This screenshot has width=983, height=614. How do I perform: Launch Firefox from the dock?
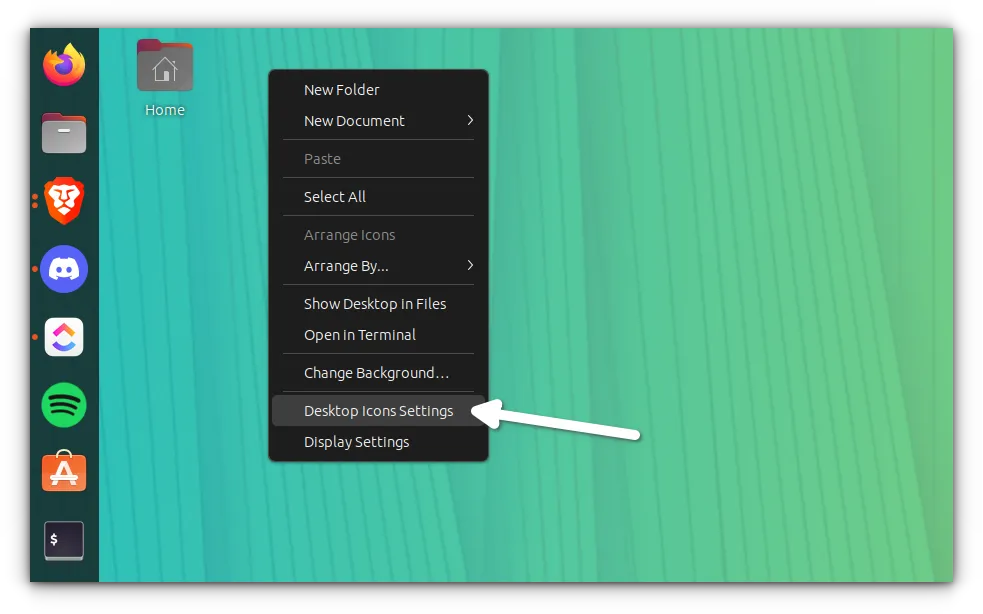[63, 64]
